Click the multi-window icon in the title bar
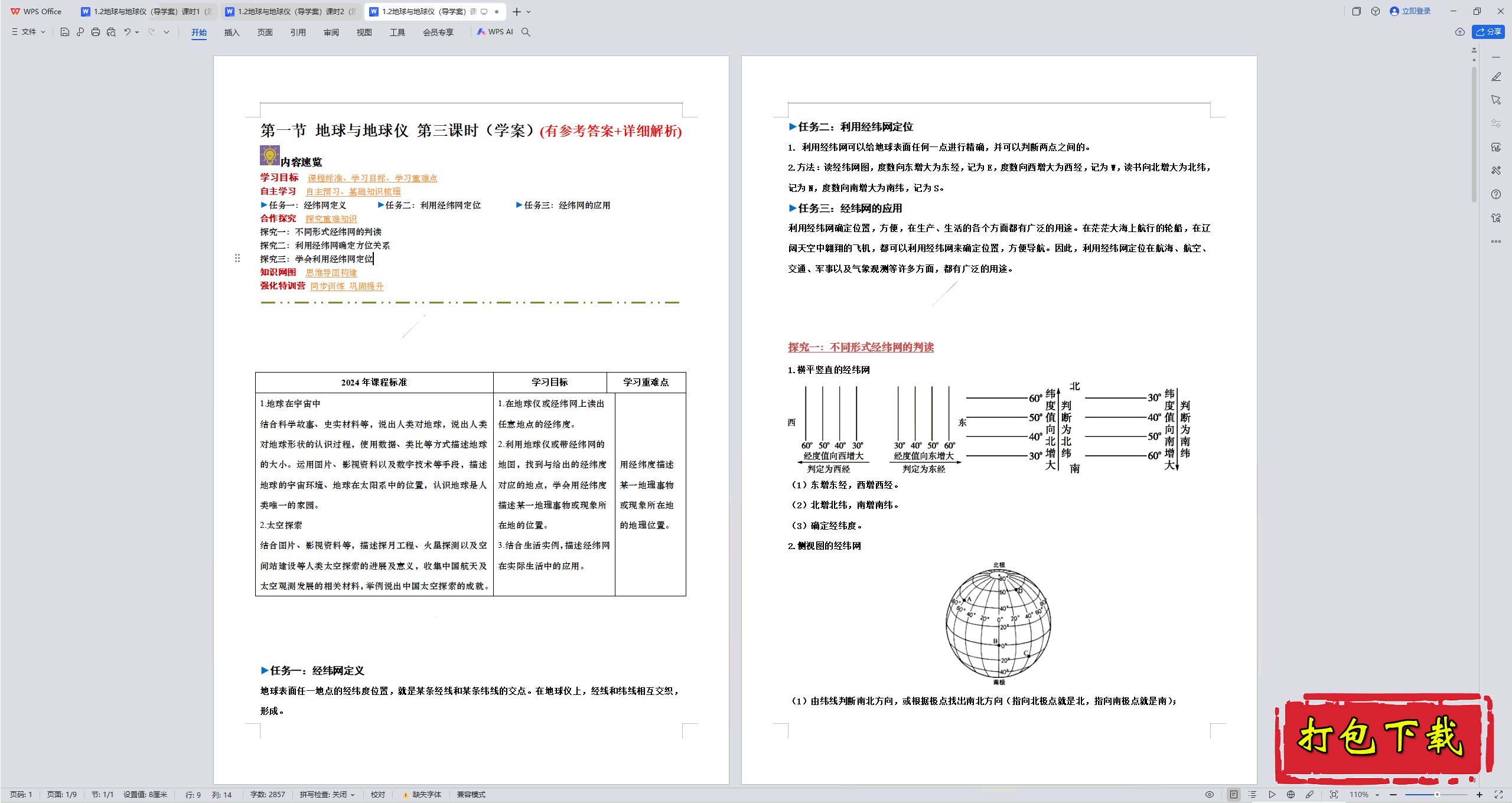Image resolution: width=1512 pixels, height=803 pixels. pyautogui.click(x=1357, y=11)
